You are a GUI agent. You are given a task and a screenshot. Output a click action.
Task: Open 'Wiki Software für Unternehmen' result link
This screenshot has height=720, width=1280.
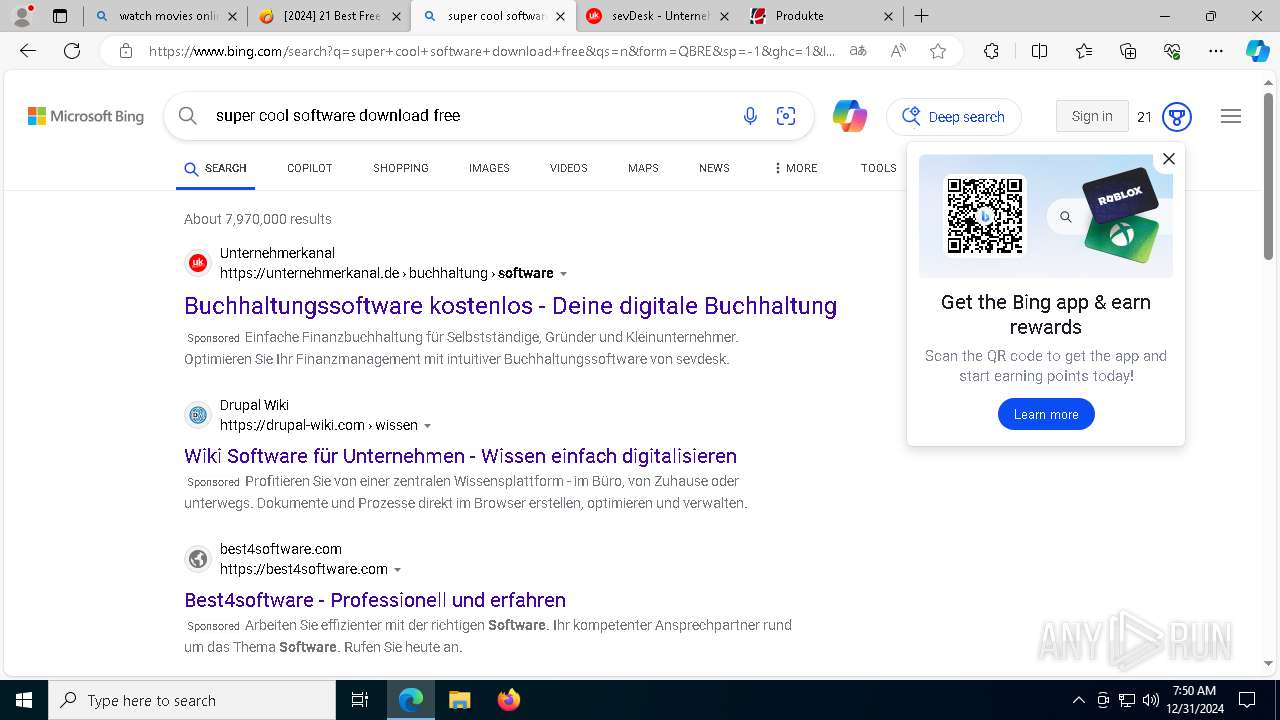[x=460, y=456]
